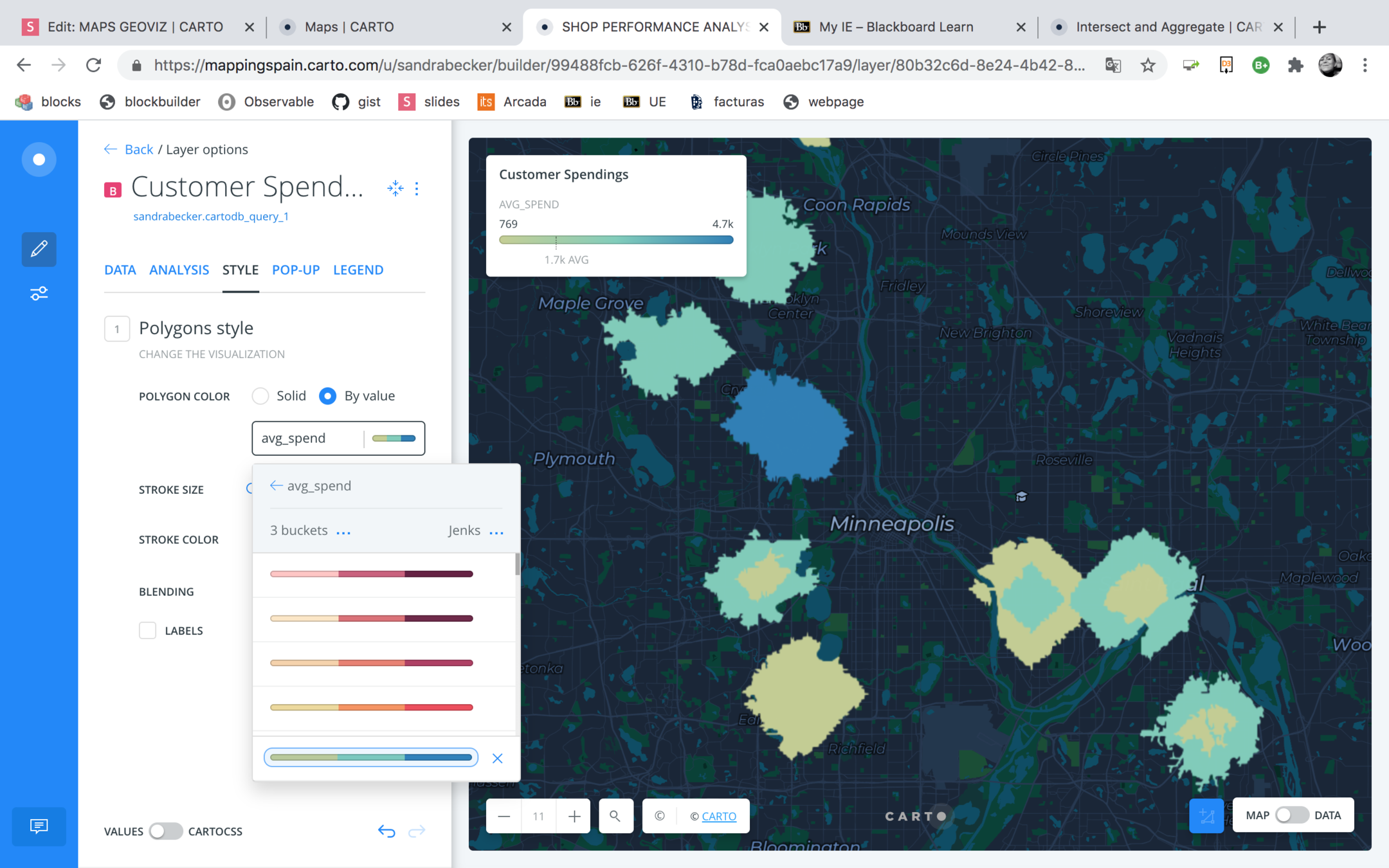Select the Solid polygon color option
This screenshot has width=1389, height=868.
[260, 396]
